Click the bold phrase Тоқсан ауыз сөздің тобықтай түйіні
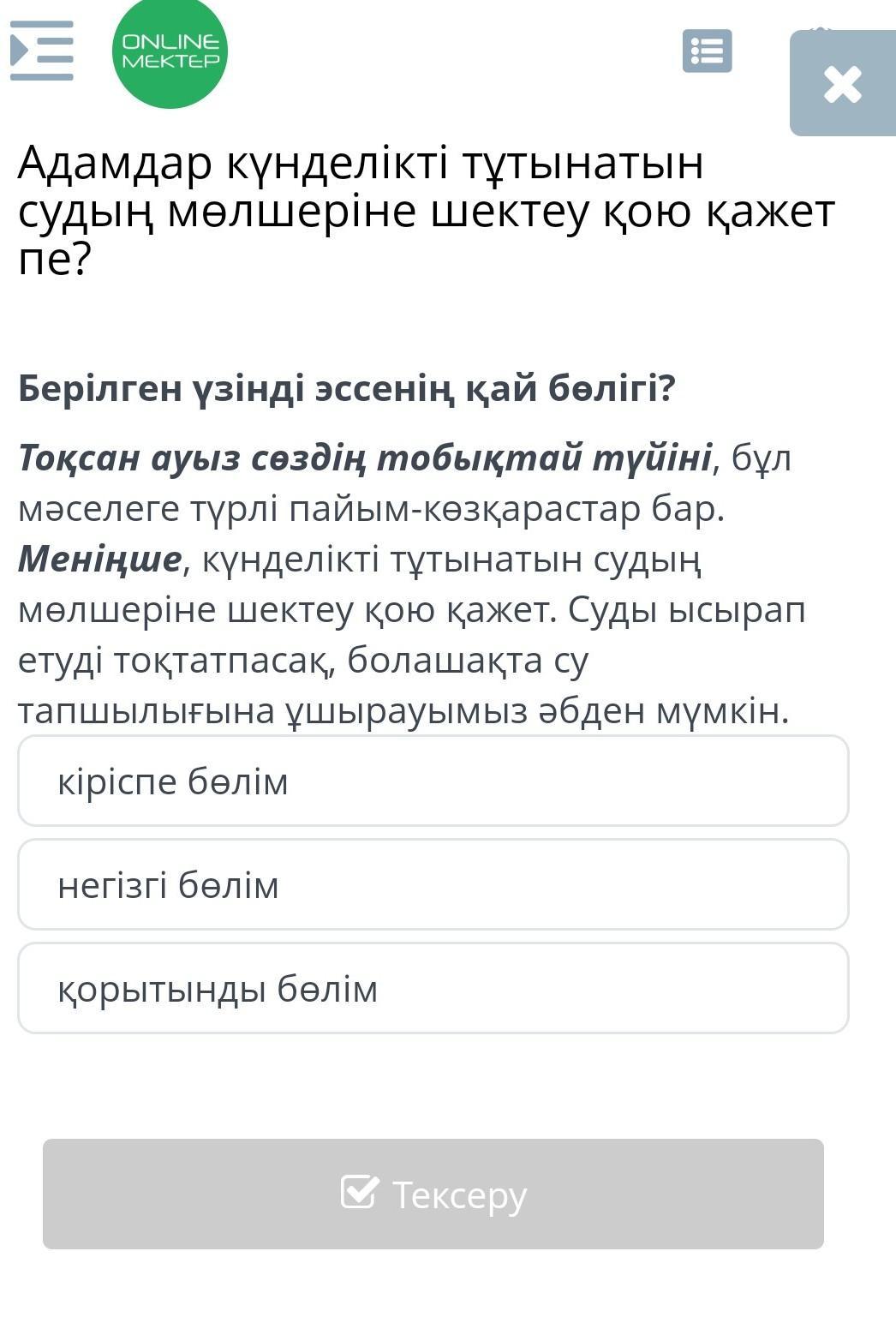 pos(365,458)
